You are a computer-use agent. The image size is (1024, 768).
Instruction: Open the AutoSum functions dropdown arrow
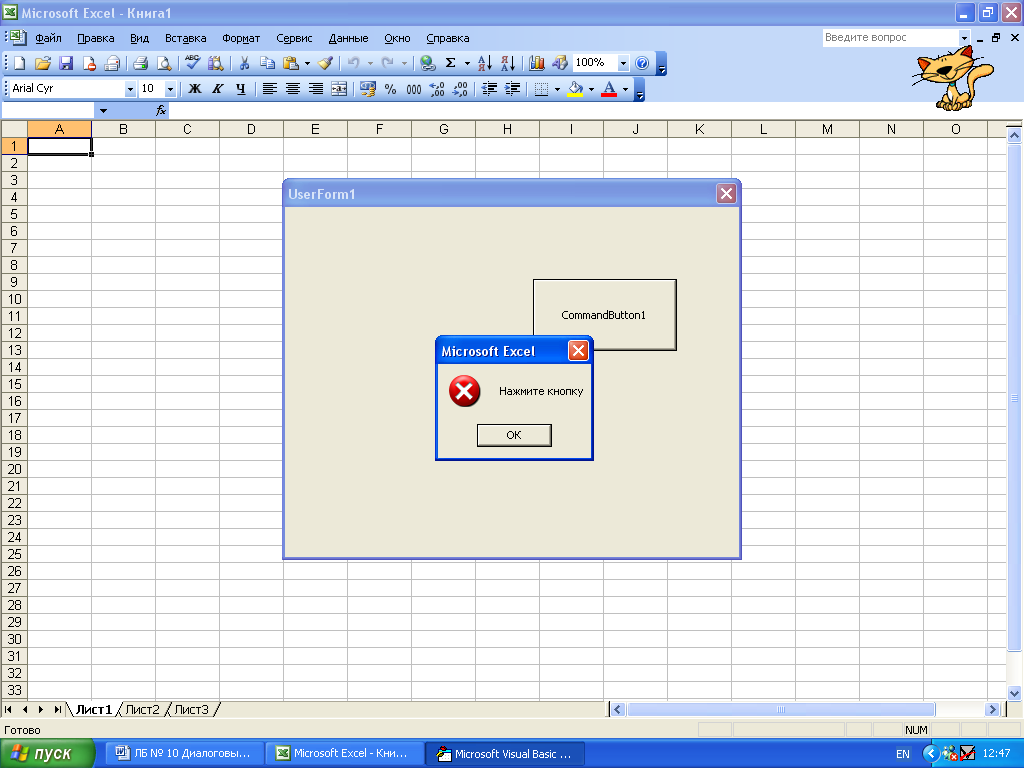coord(467,63)
